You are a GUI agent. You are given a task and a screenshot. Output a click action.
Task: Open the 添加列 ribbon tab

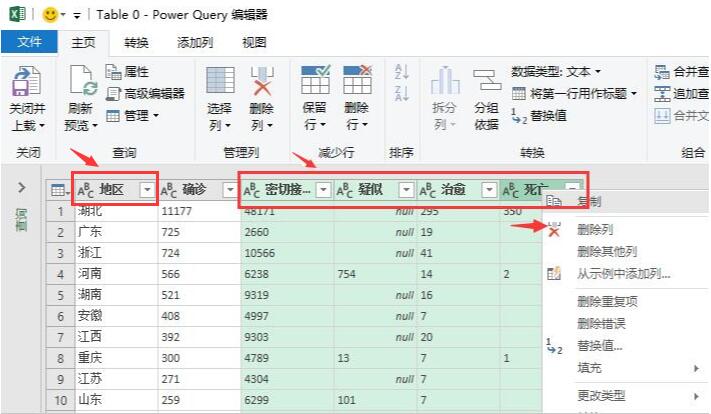click(x=195, y=43)
